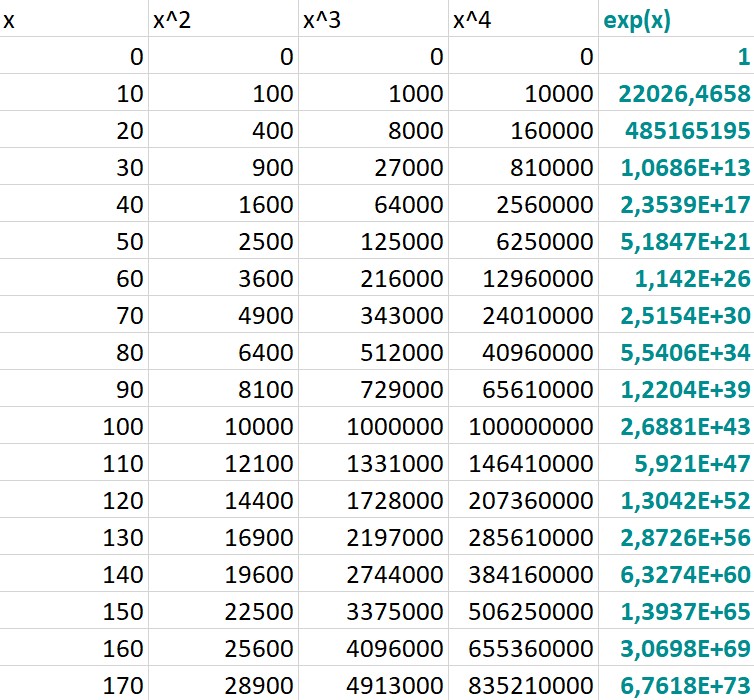The height and width of the screenshot is (700, 754).
Task: Select the cell showing 1,3937E+65
Action: pyautogui.click(x=677, y=611)
